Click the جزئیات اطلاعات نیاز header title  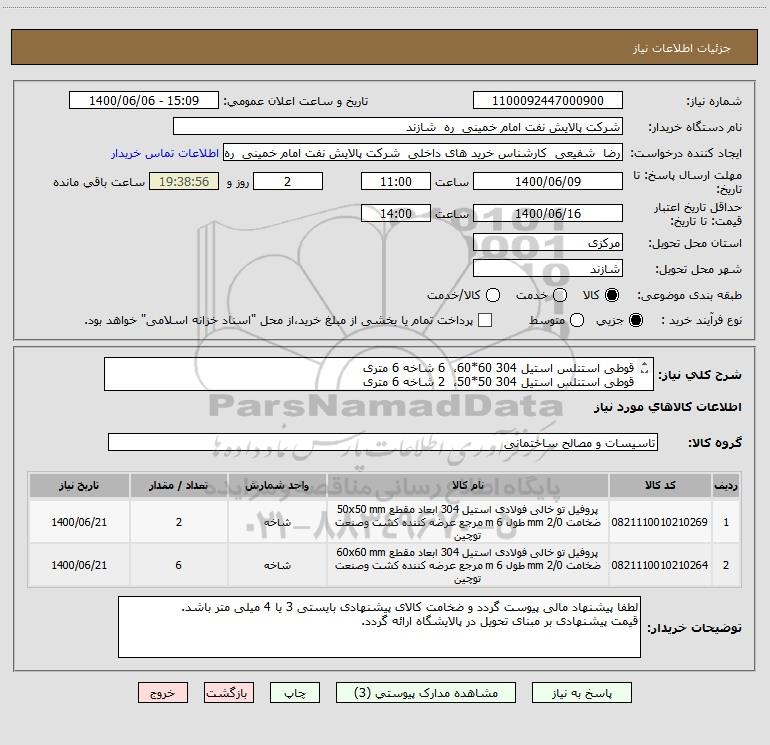[x=682, y=48]
